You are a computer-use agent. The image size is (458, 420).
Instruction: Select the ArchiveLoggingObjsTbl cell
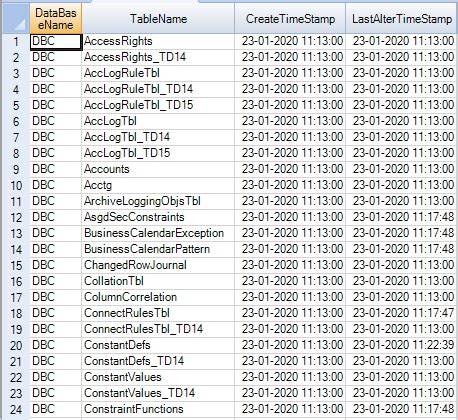click(158, 201)
